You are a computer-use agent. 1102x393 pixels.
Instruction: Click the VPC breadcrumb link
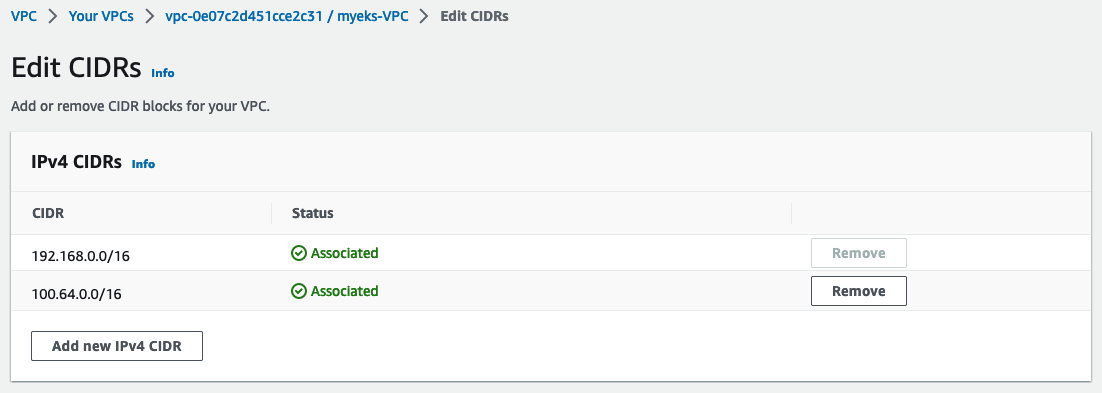(x=24, y=16)
